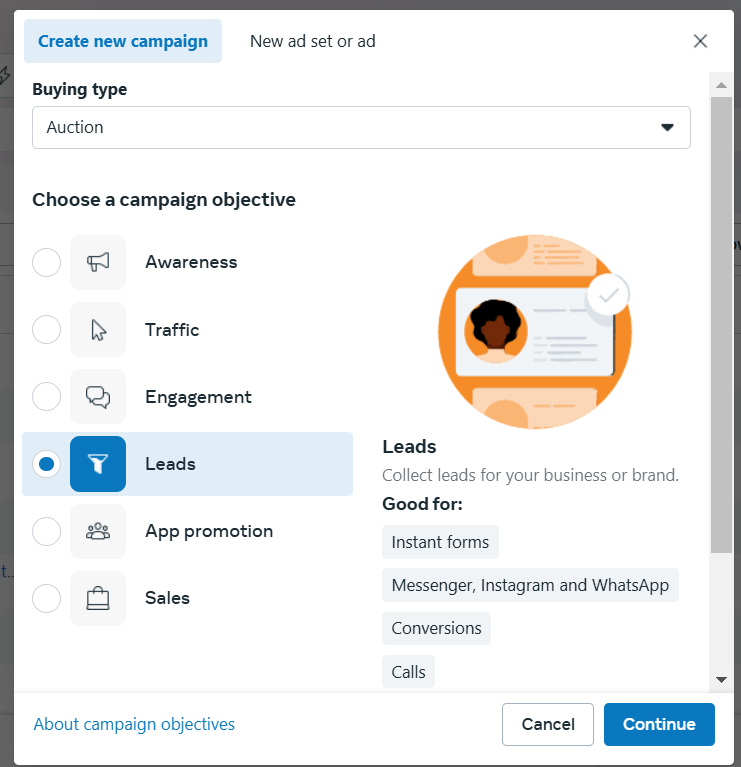This screenshot has height=767, width=741.
Task: Open the Buying type Auction dropdown
Action: [361, 127]
